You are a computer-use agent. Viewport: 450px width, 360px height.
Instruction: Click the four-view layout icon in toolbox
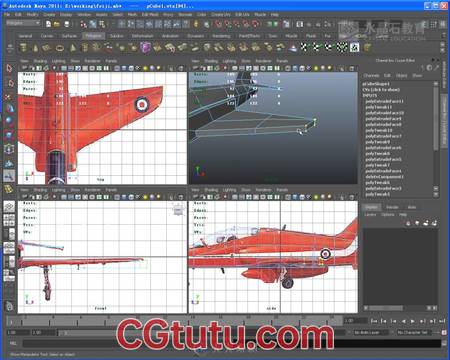click(9, 219)
